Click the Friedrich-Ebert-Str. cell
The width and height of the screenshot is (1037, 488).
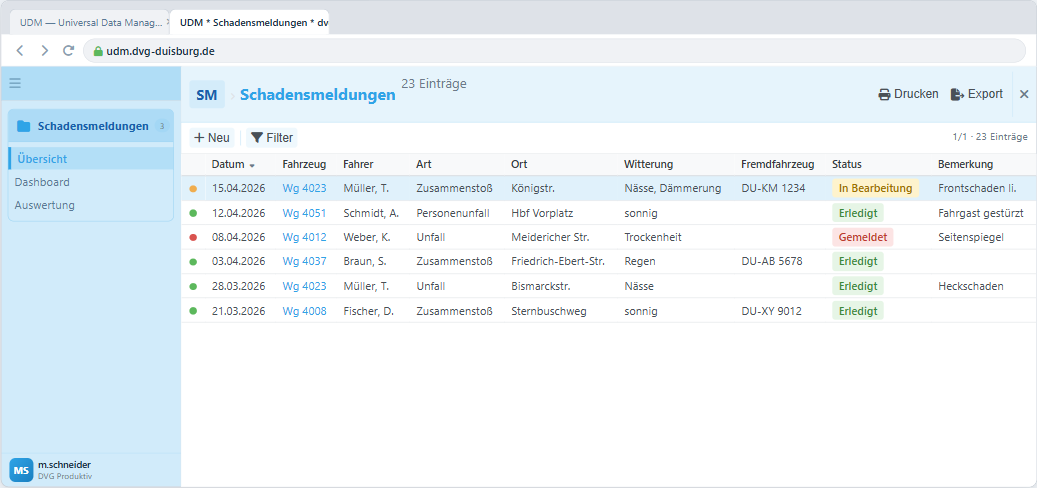(558, 262)
